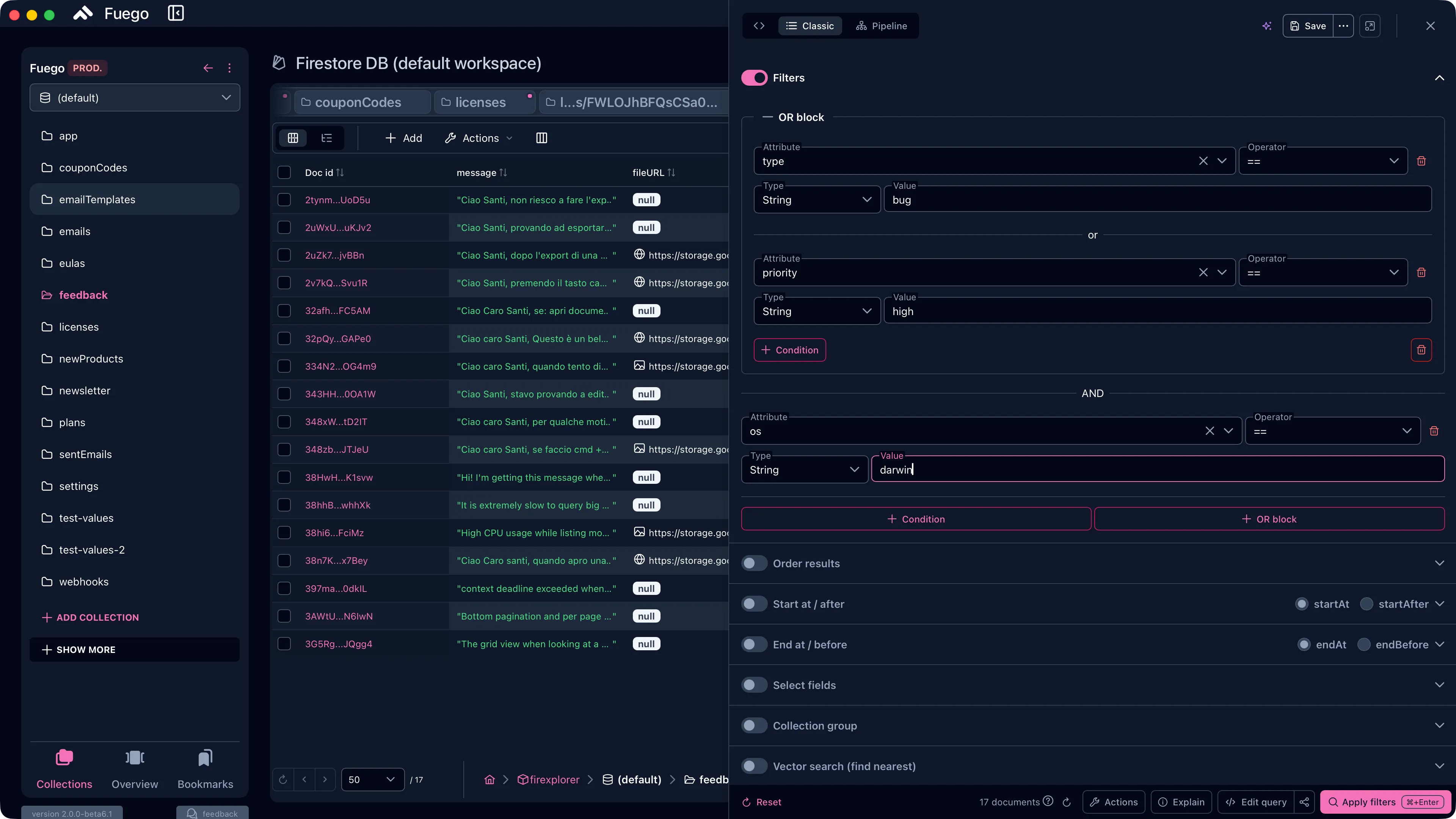Delete the os condition with trash icon
This screenshot has width=1456, height=819.
pyautogui.click(x=1434, y=431)
